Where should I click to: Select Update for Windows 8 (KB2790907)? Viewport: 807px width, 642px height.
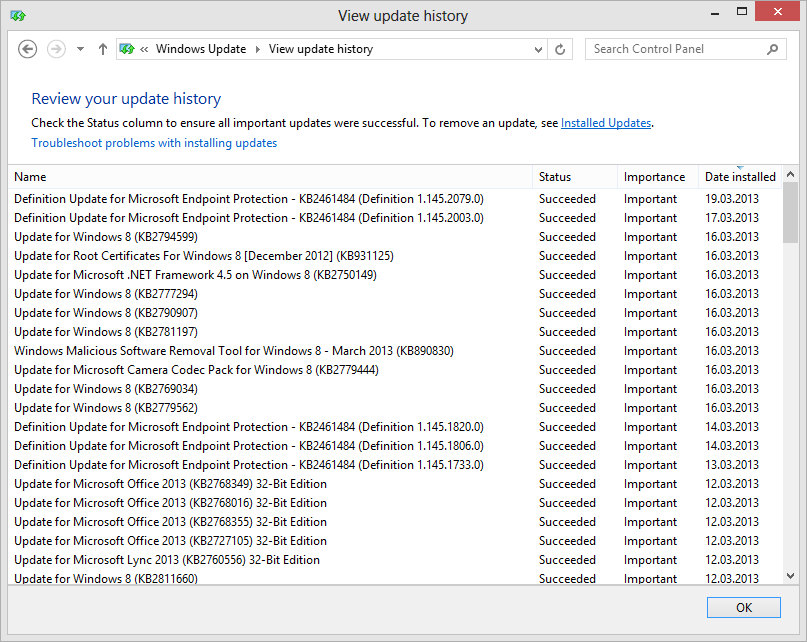(395, 314)
